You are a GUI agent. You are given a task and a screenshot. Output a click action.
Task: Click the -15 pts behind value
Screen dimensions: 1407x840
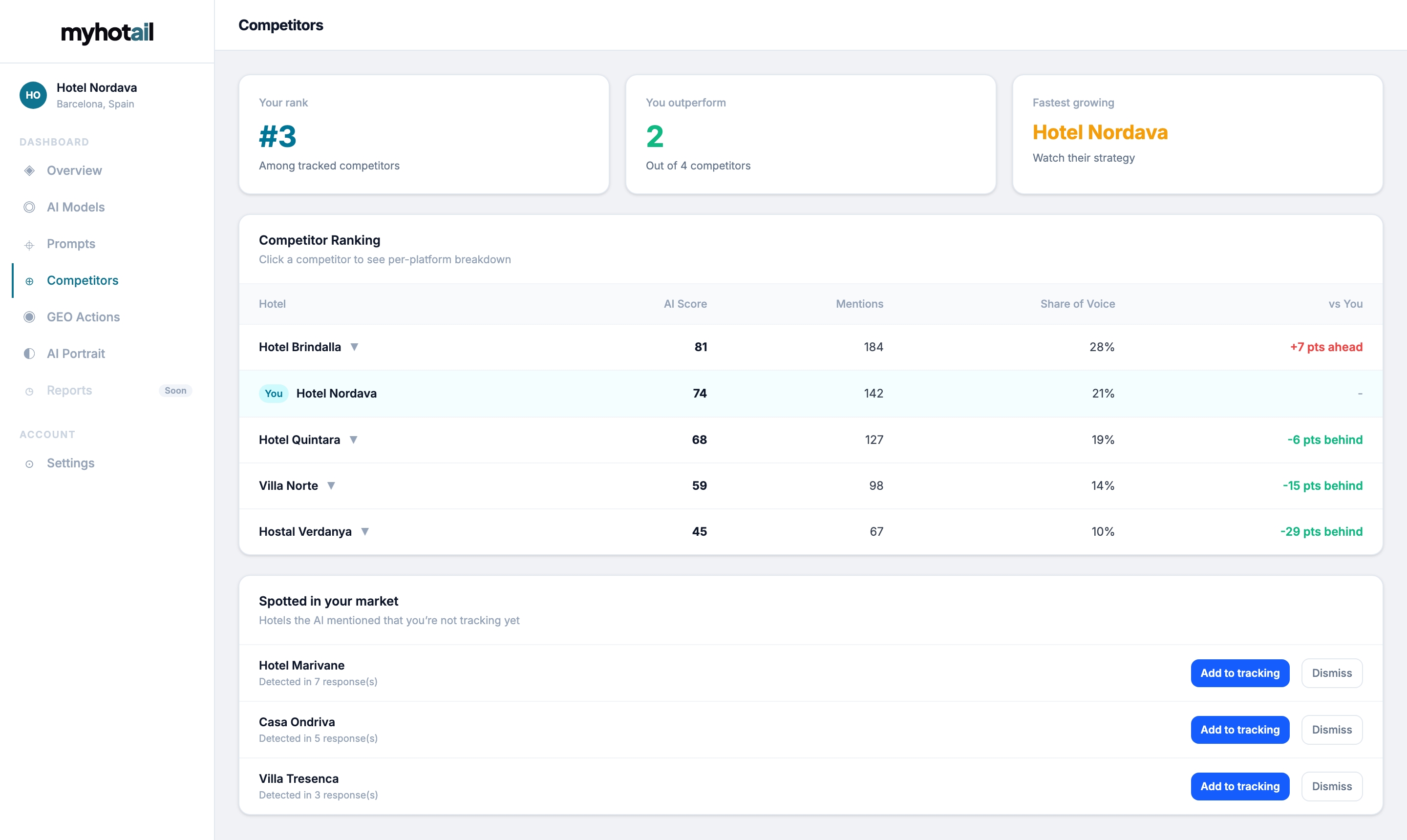pyautogui.click(x=1322, y=485)
